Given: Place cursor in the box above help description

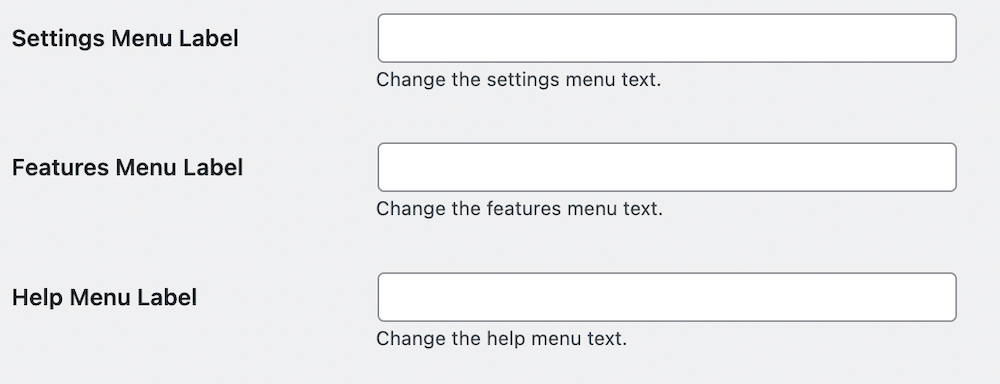Looking at the screenshot, I should pyautogui.click(x=667, y=297).
